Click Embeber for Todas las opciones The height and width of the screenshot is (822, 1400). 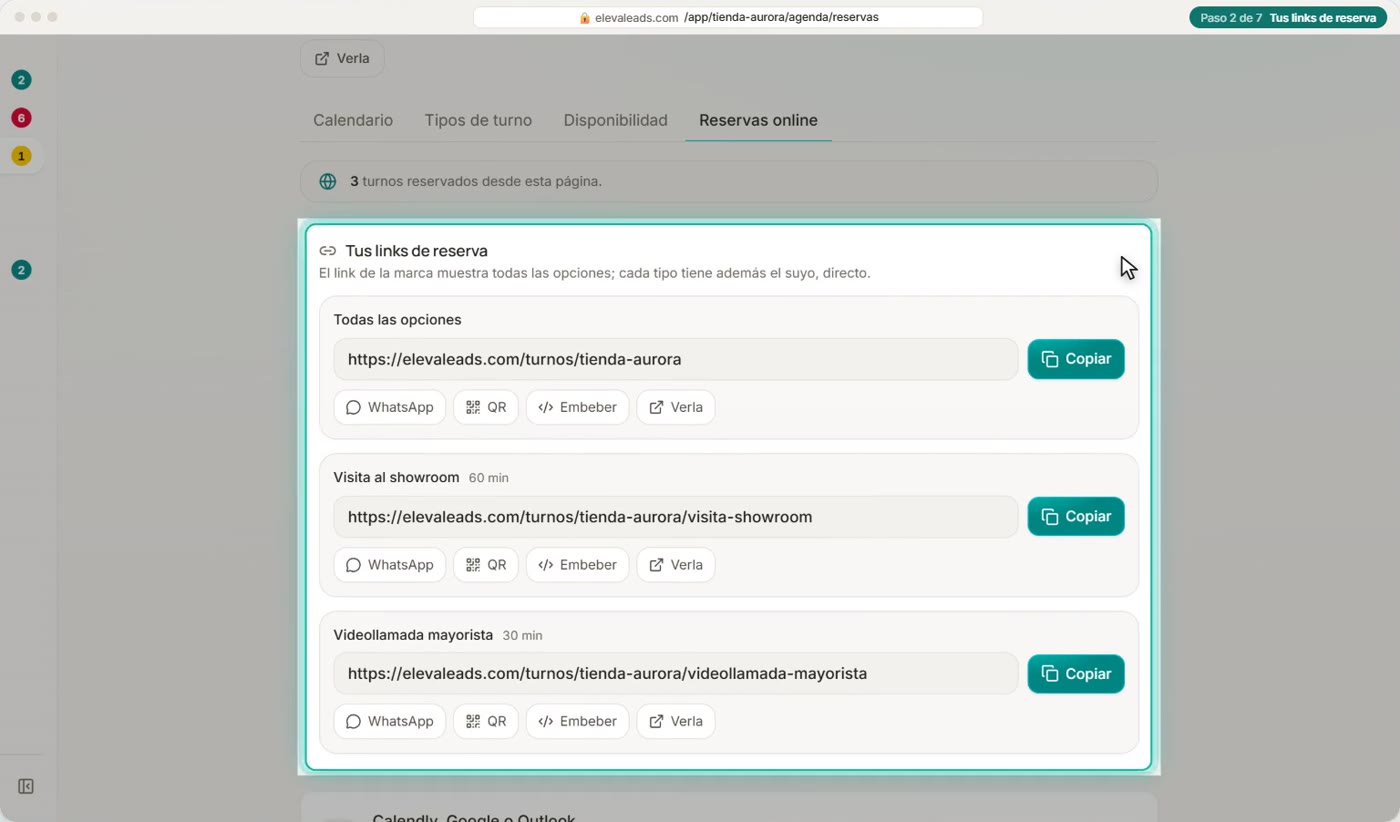click(x=577, y=407)
